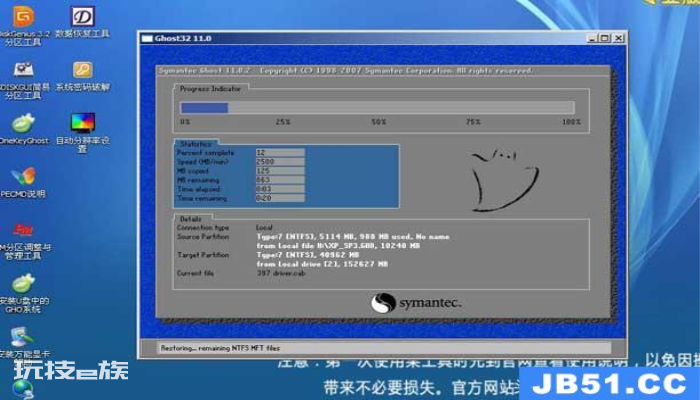Click the Speed (MB/min) value 2500
The width and height of the screenshot is (700, 400).
pyautogui.click(x=280, y=162)
